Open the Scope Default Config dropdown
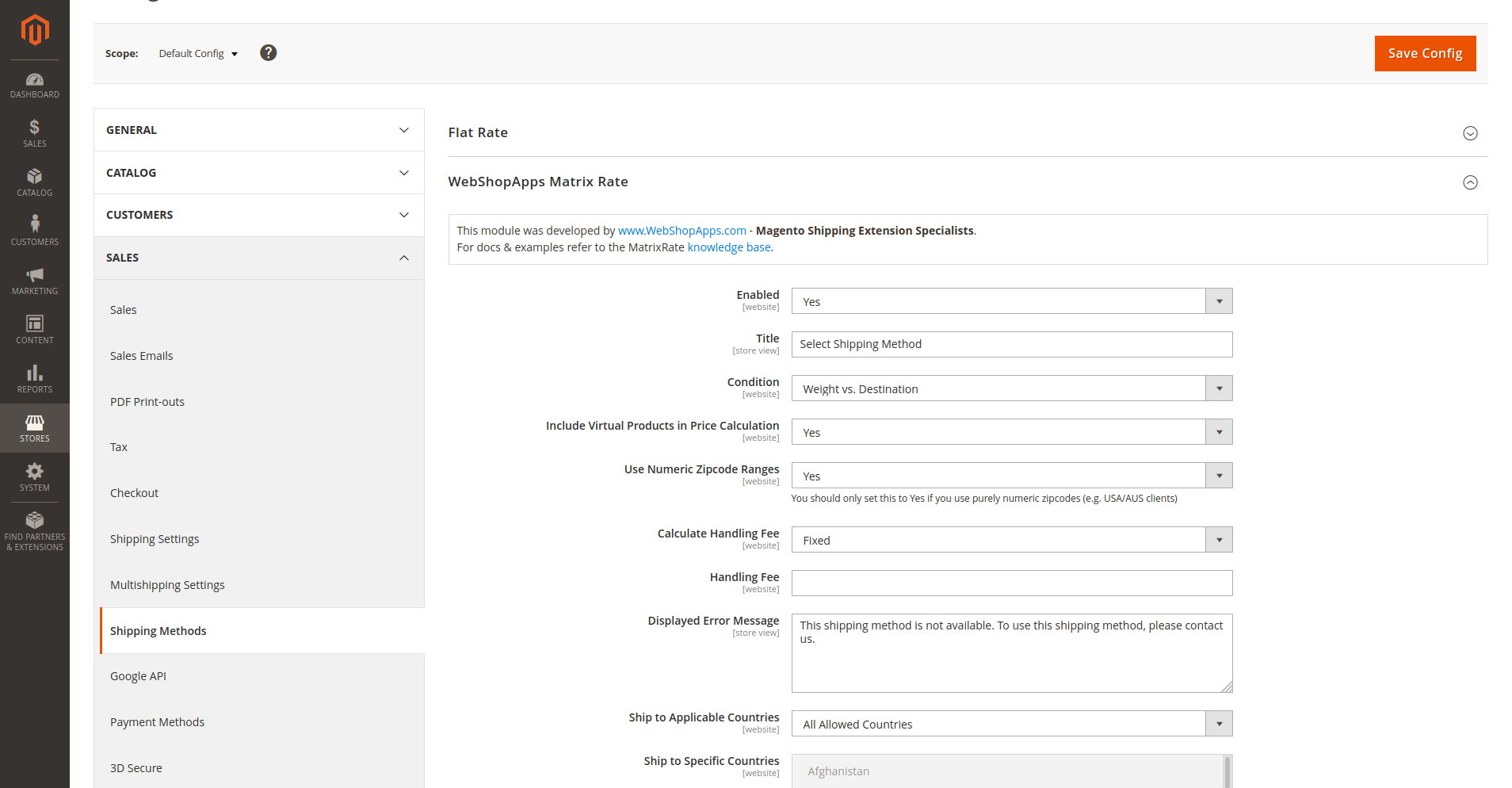The height and width of the screenshot is (788, 1512). (x=198, y=54)
